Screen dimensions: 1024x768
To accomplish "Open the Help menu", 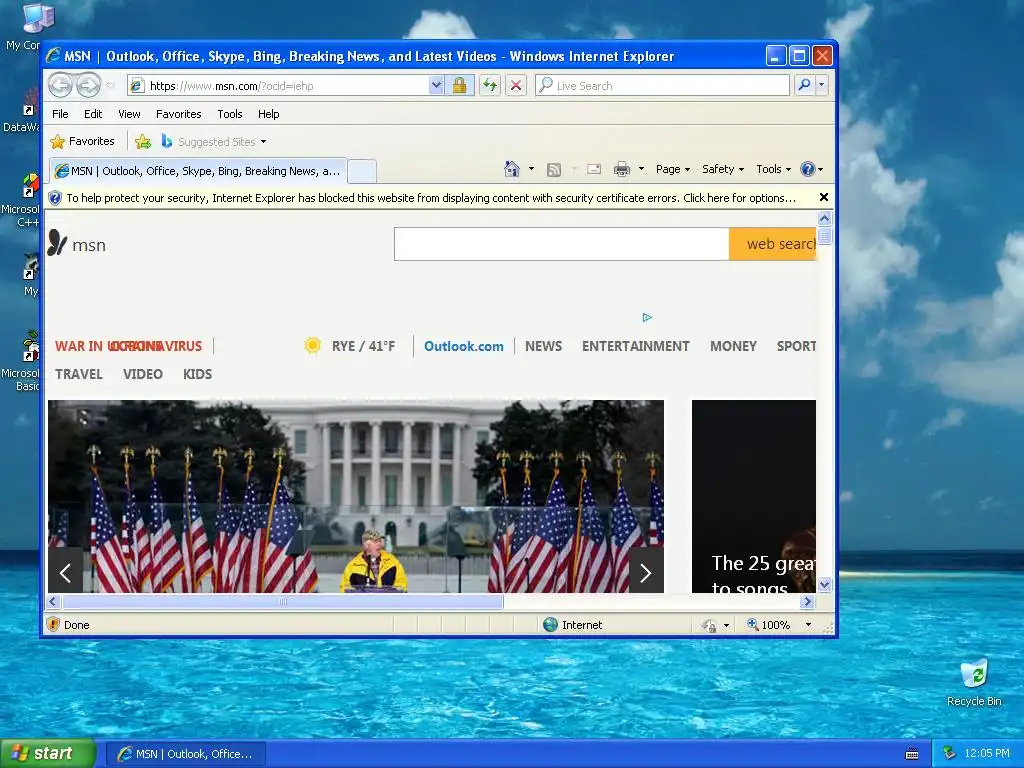I will coord(268,114).
